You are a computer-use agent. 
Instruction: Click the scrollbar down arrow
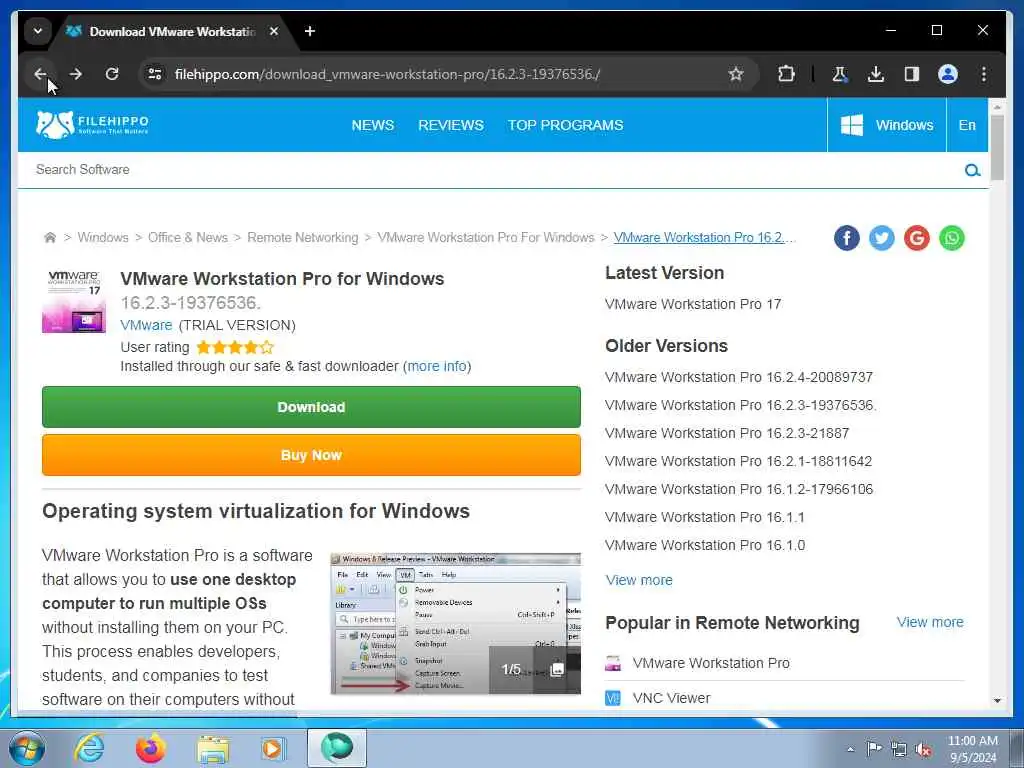click(x=997, y=701)
